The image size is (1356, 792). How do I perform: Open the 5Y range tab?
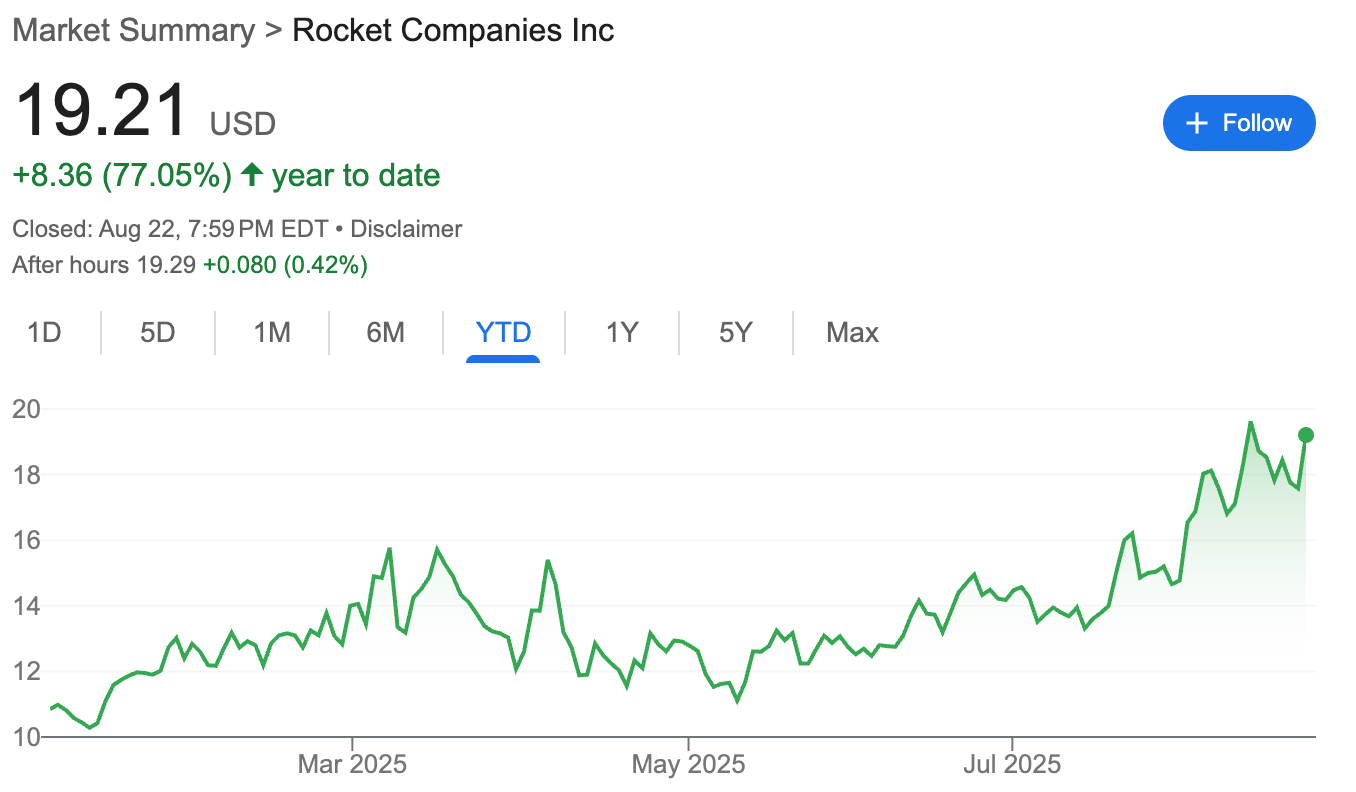(x=735, y=332)
